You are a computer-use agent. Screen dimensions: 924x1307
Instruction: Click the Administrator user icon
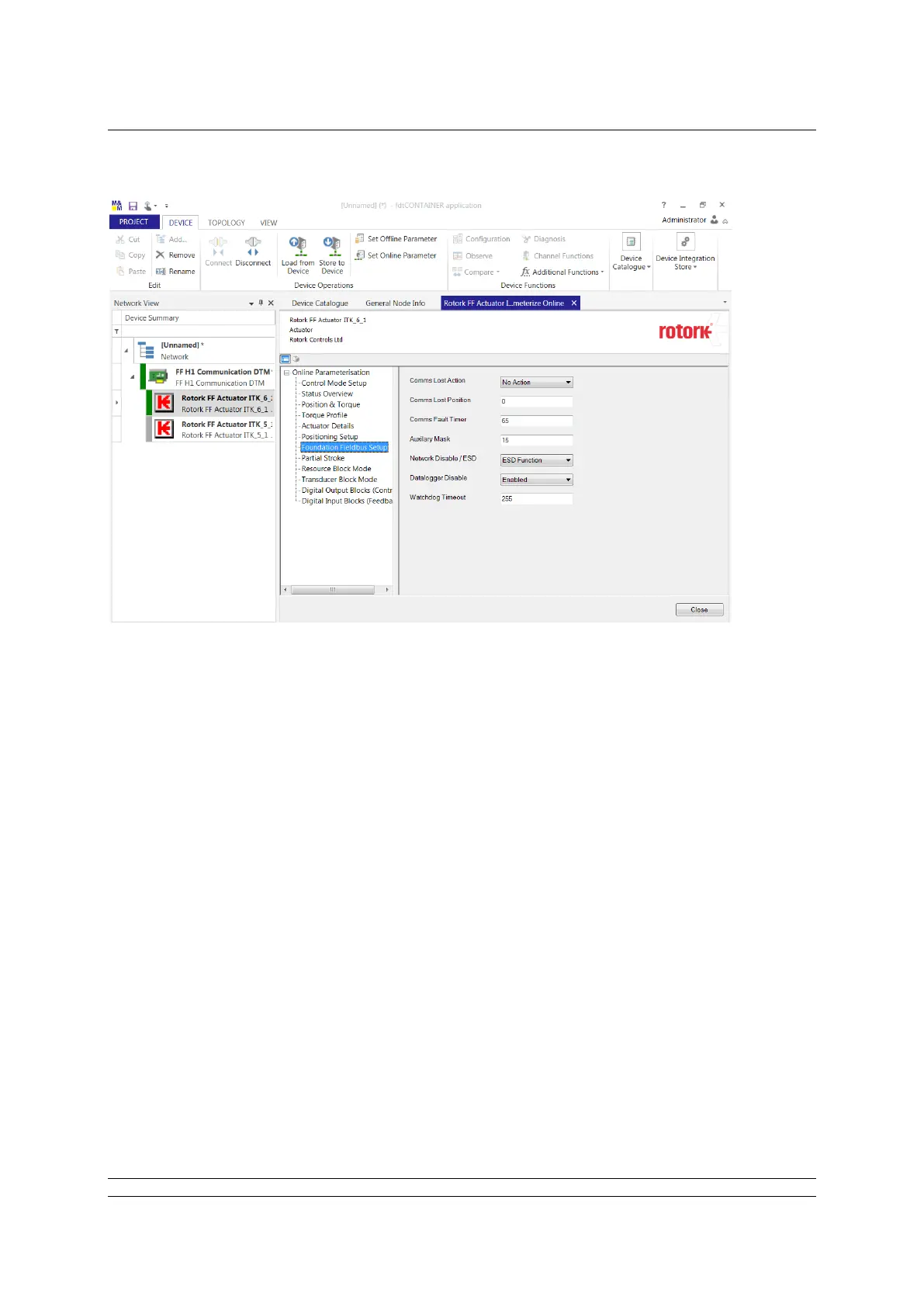715,220
